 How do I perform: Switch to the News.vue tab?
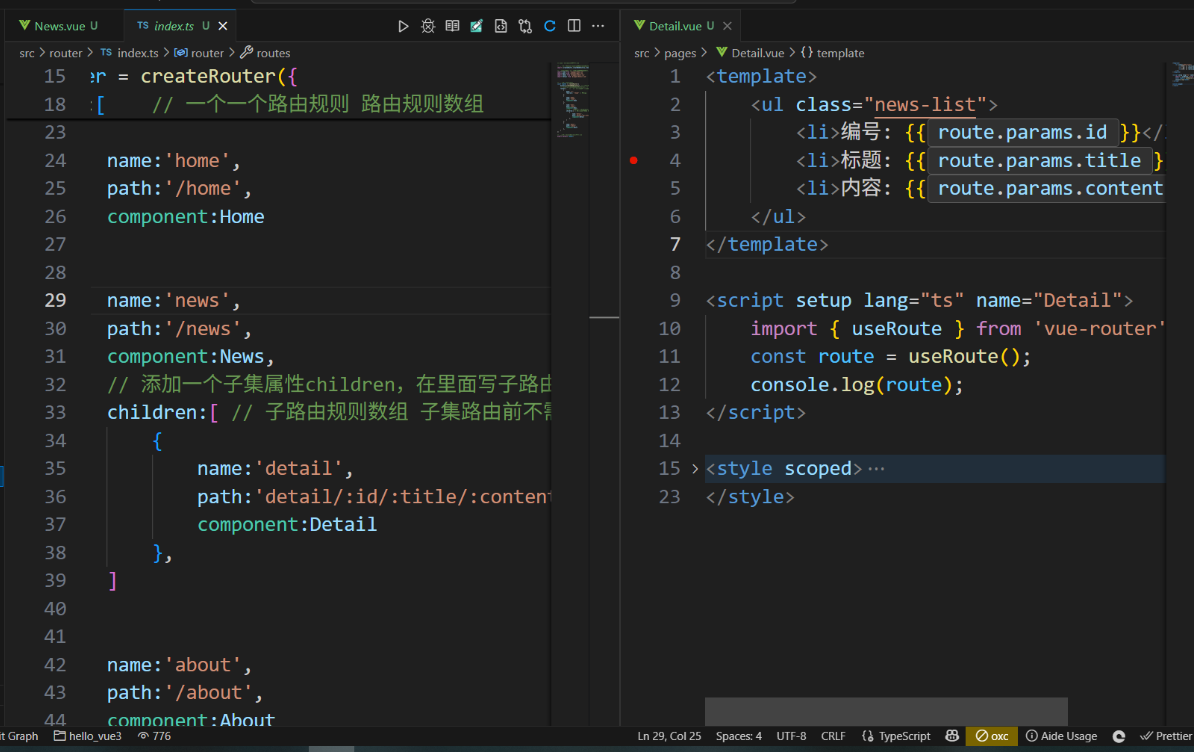(x=59, y=26)
